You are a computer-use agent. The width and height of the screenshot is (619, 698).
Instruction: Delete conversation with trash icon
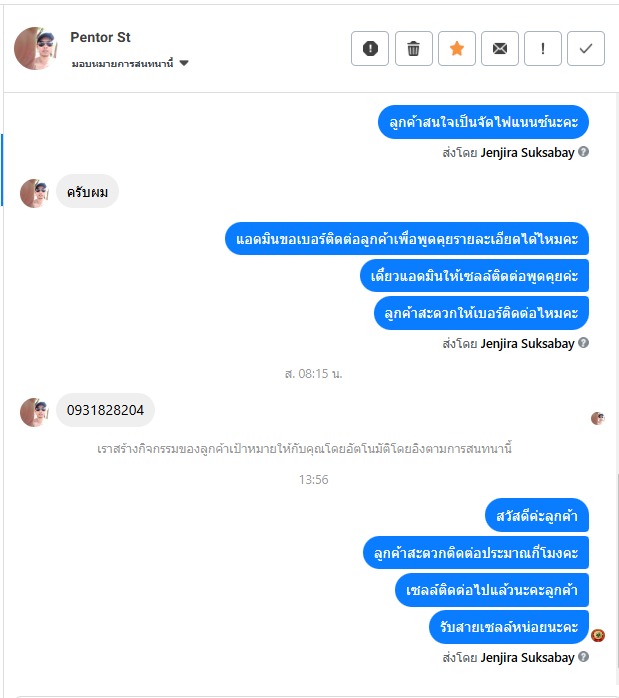[413, 48]
